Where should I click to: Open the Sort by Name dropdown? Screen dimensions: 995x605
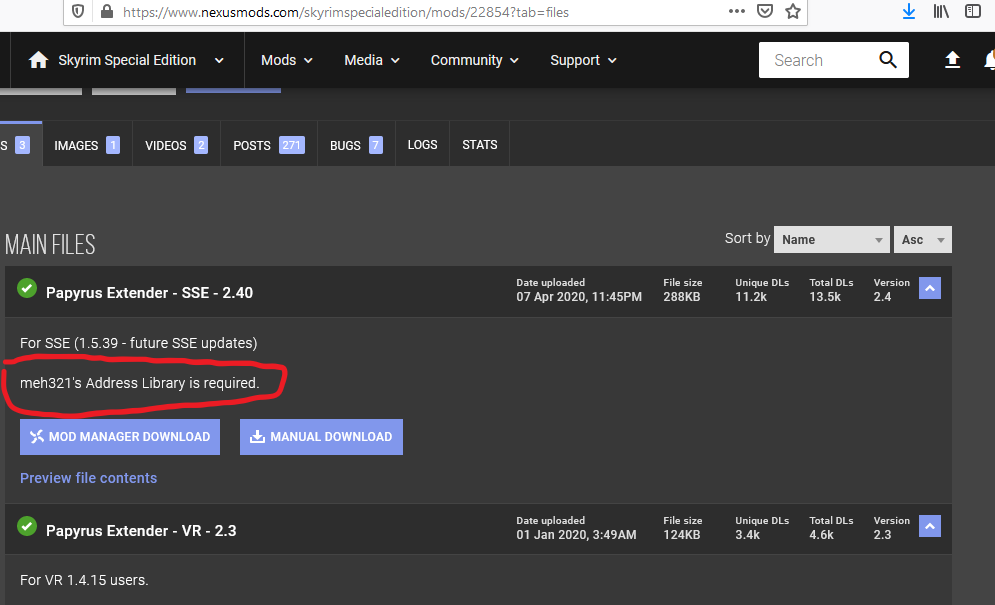coord(831,239)
